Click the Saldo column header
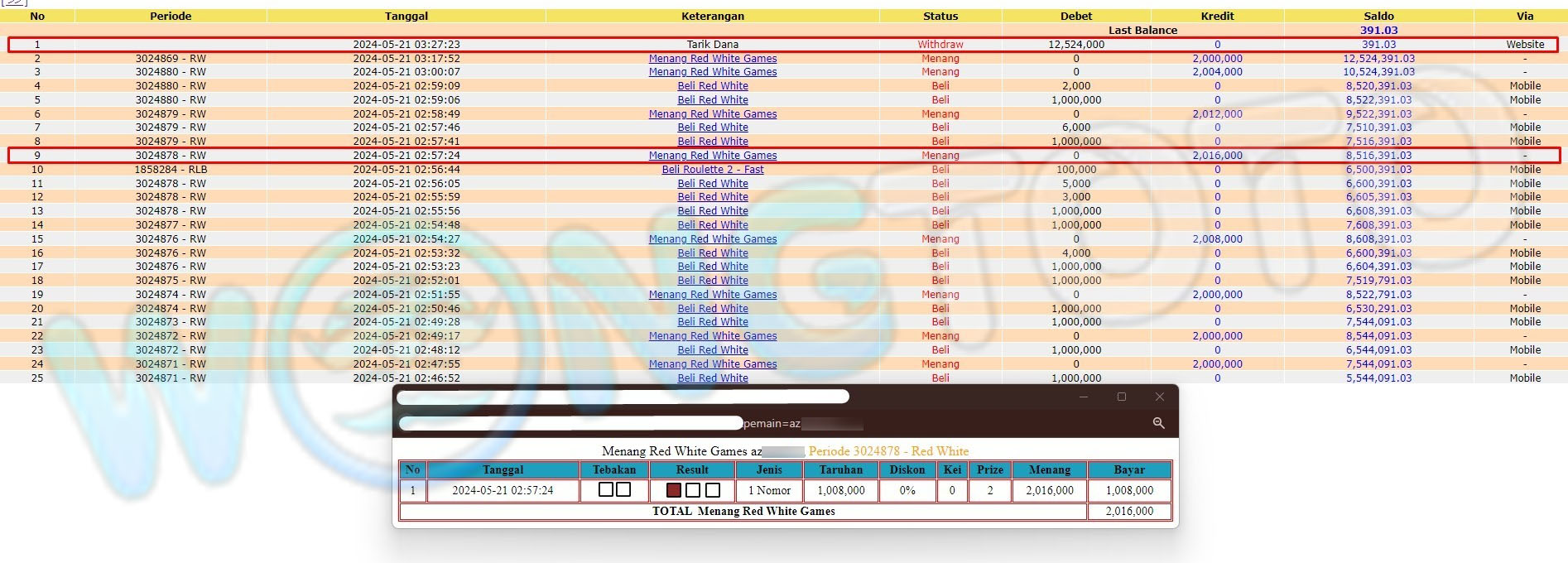The image size is (1568, 563). (1378, 16)
